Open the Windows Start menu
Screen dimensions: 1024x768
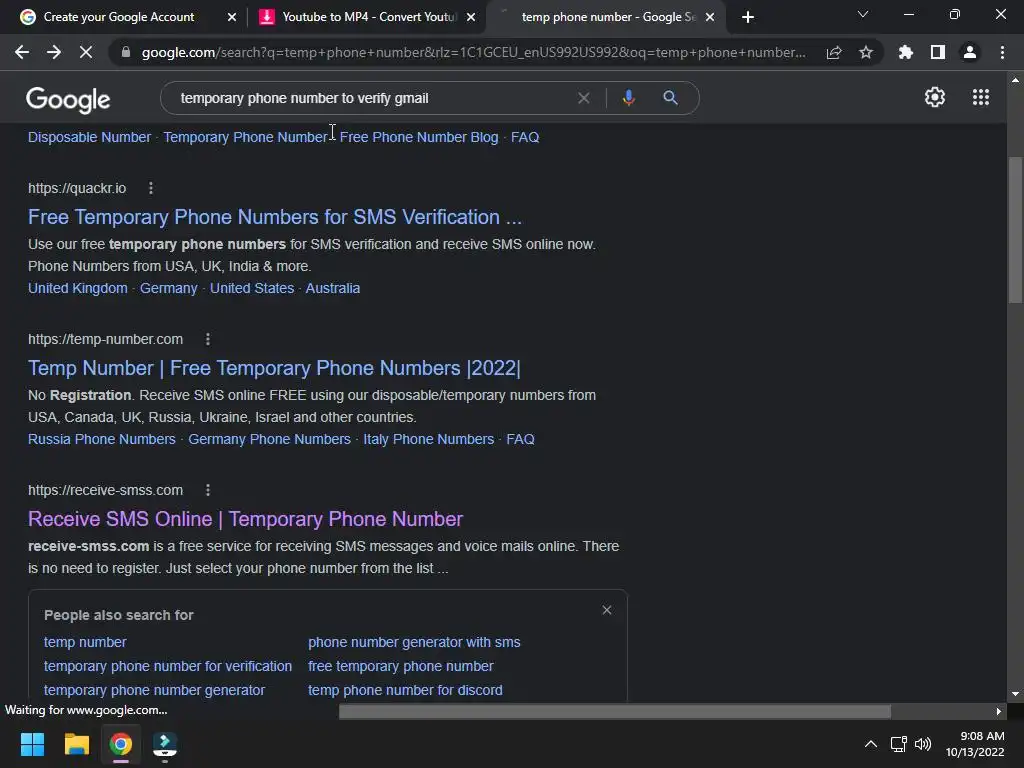click(32, 744)
